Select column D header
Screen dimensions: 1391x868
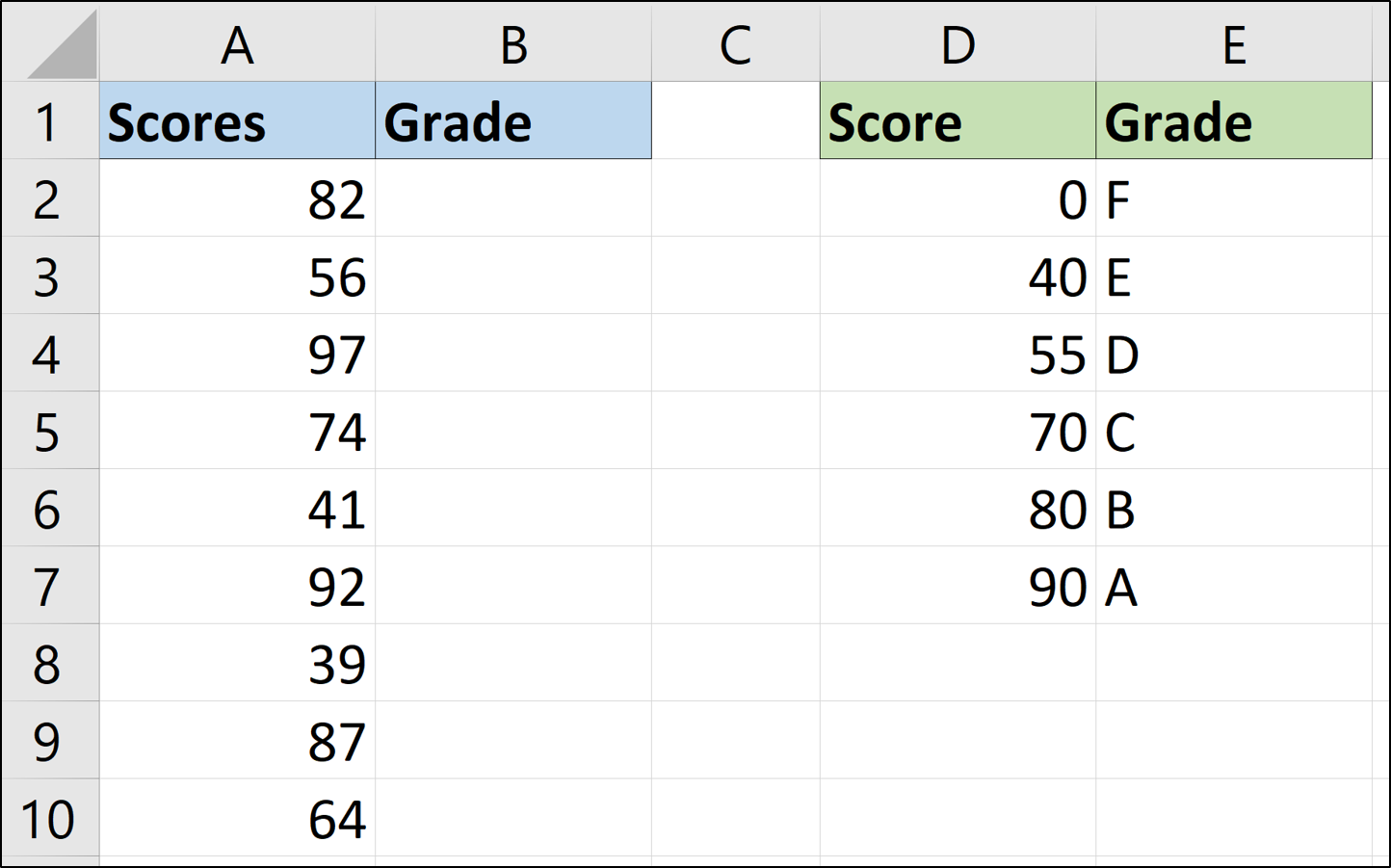tap(958, 44)
